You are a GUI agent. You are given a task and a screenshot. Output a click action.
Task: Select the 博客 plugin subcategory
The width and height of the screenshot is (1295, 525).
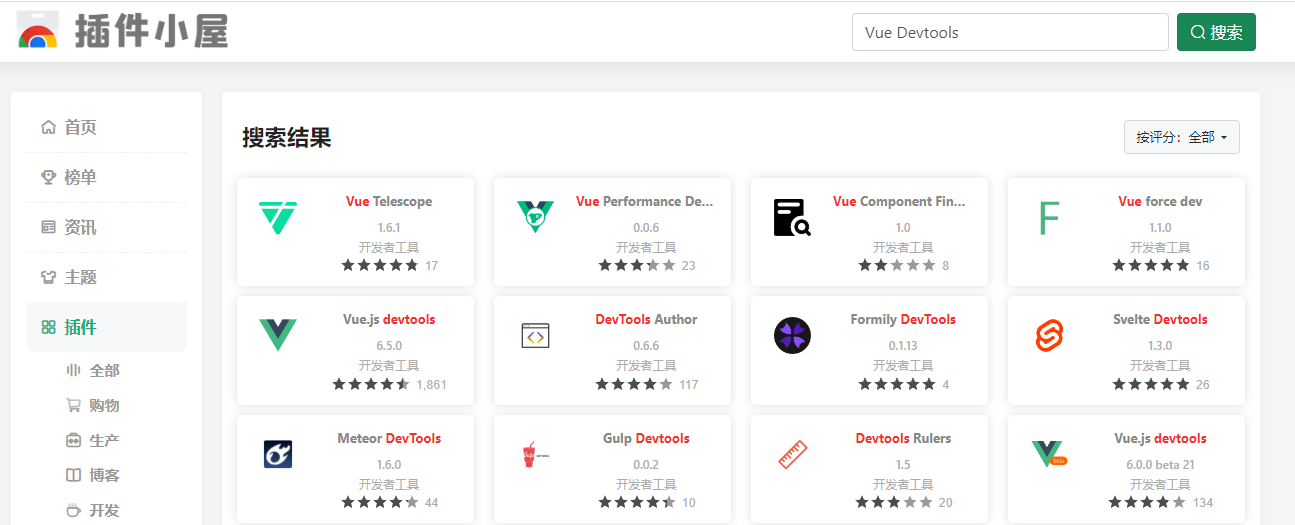pos(106,475)
